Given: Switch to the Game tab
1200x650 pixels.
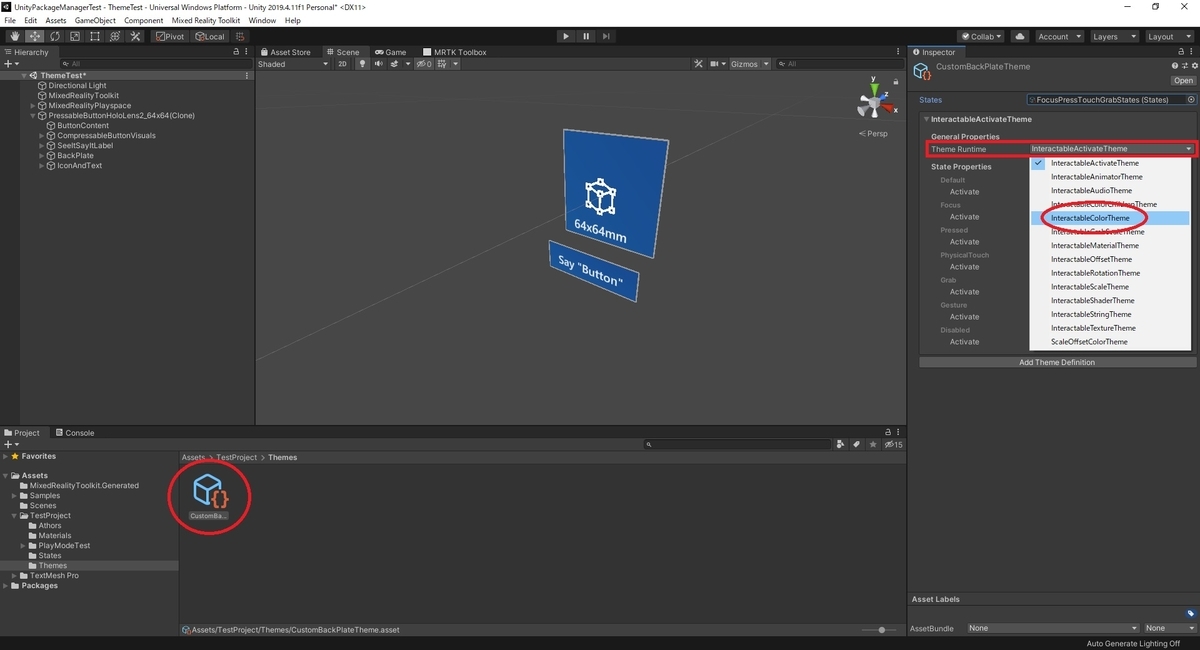Looking at the screenshot, I should [x=391, y=52].
